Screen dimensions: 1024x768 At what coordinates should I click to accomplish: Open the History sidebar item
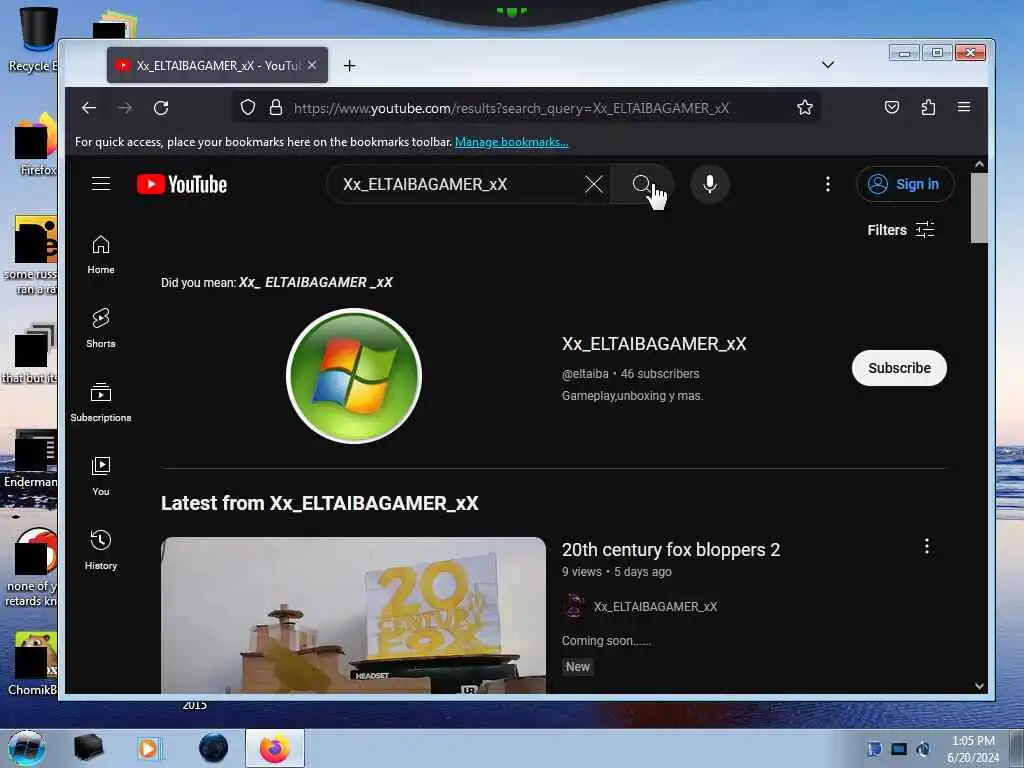[101, 550]
